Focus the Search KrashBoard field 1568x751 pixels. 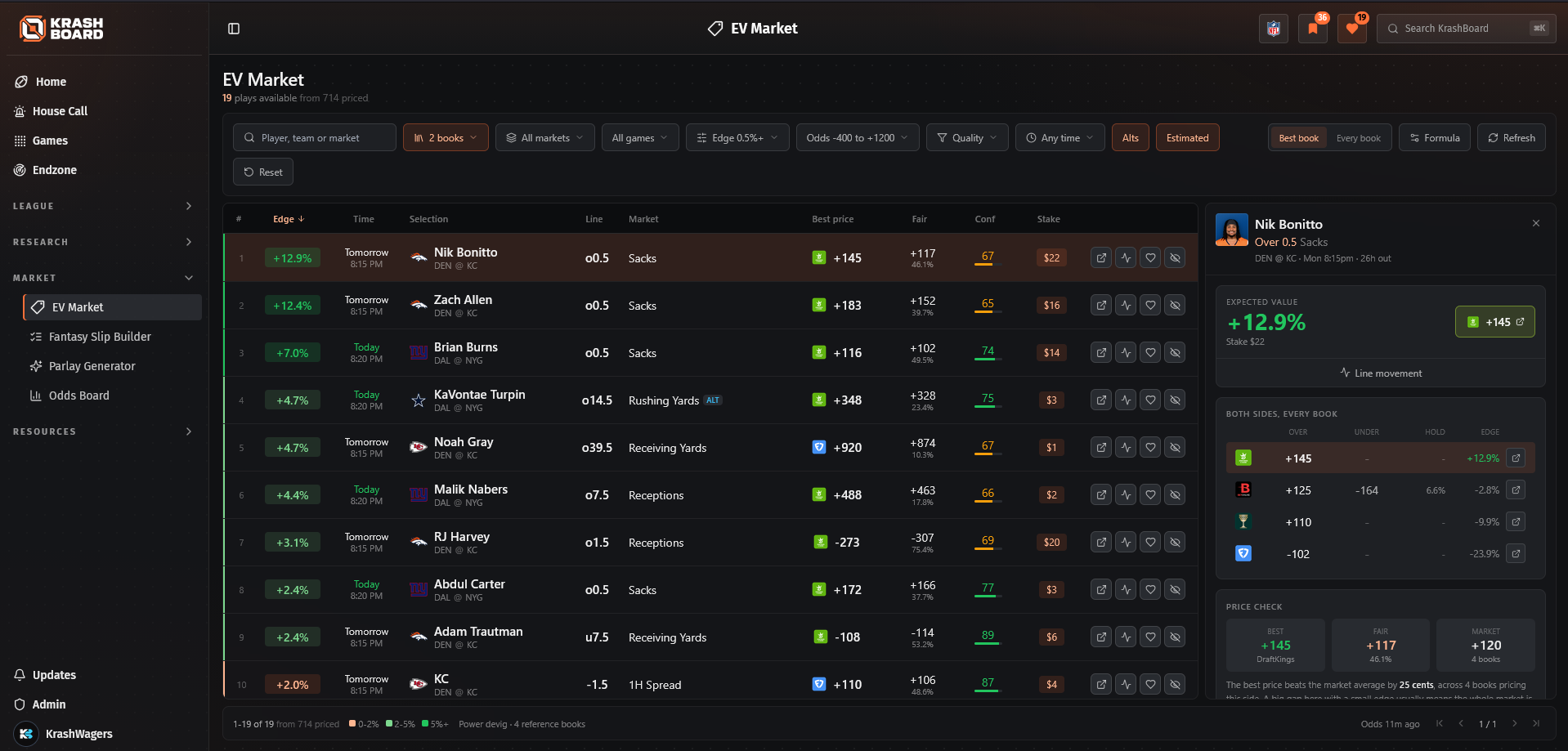coord(1466,29)
